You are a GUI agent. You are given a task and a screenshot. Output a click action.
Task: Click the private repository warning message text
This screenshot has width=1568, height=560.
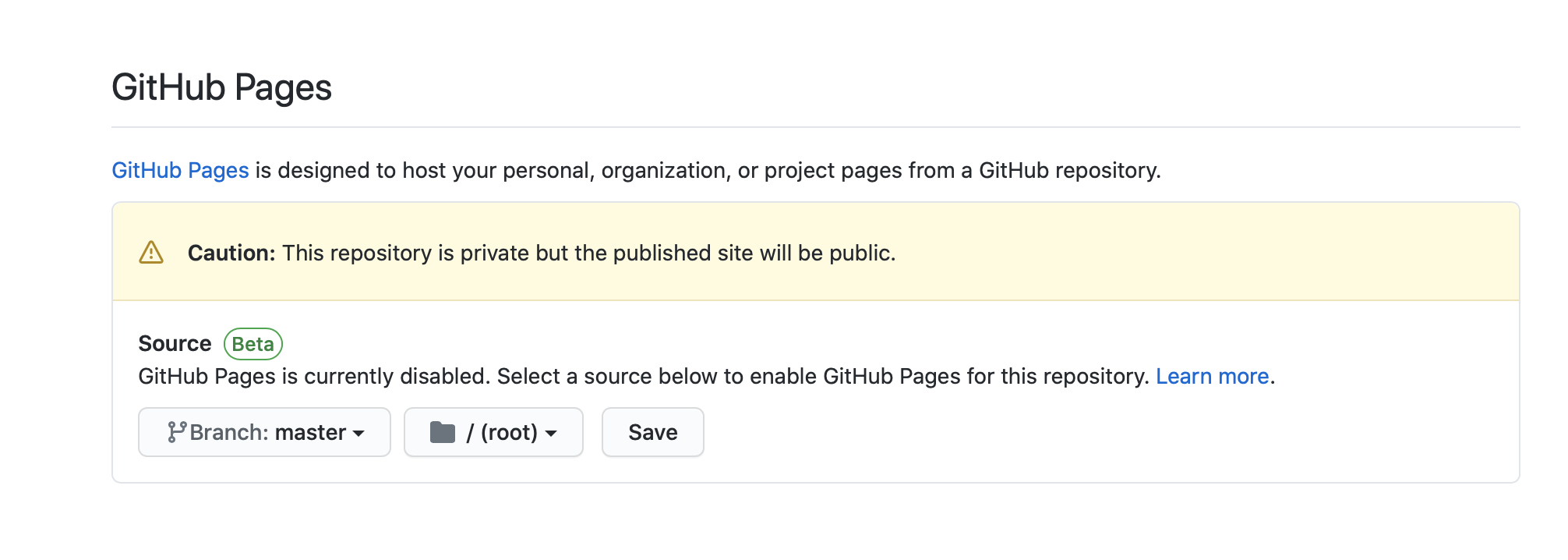(x=588, y=253)
